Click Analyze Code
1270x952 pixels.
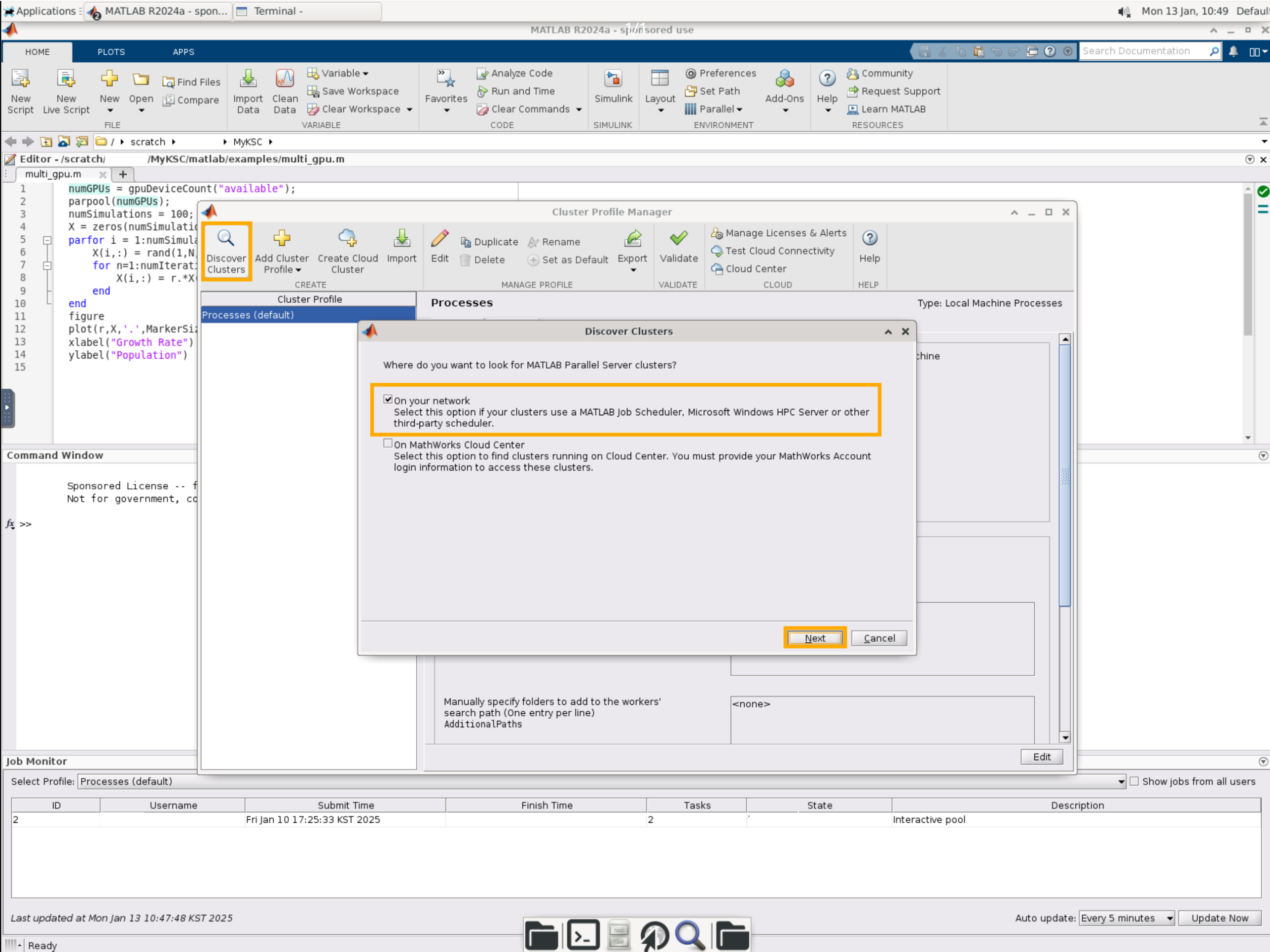[514, 73]
